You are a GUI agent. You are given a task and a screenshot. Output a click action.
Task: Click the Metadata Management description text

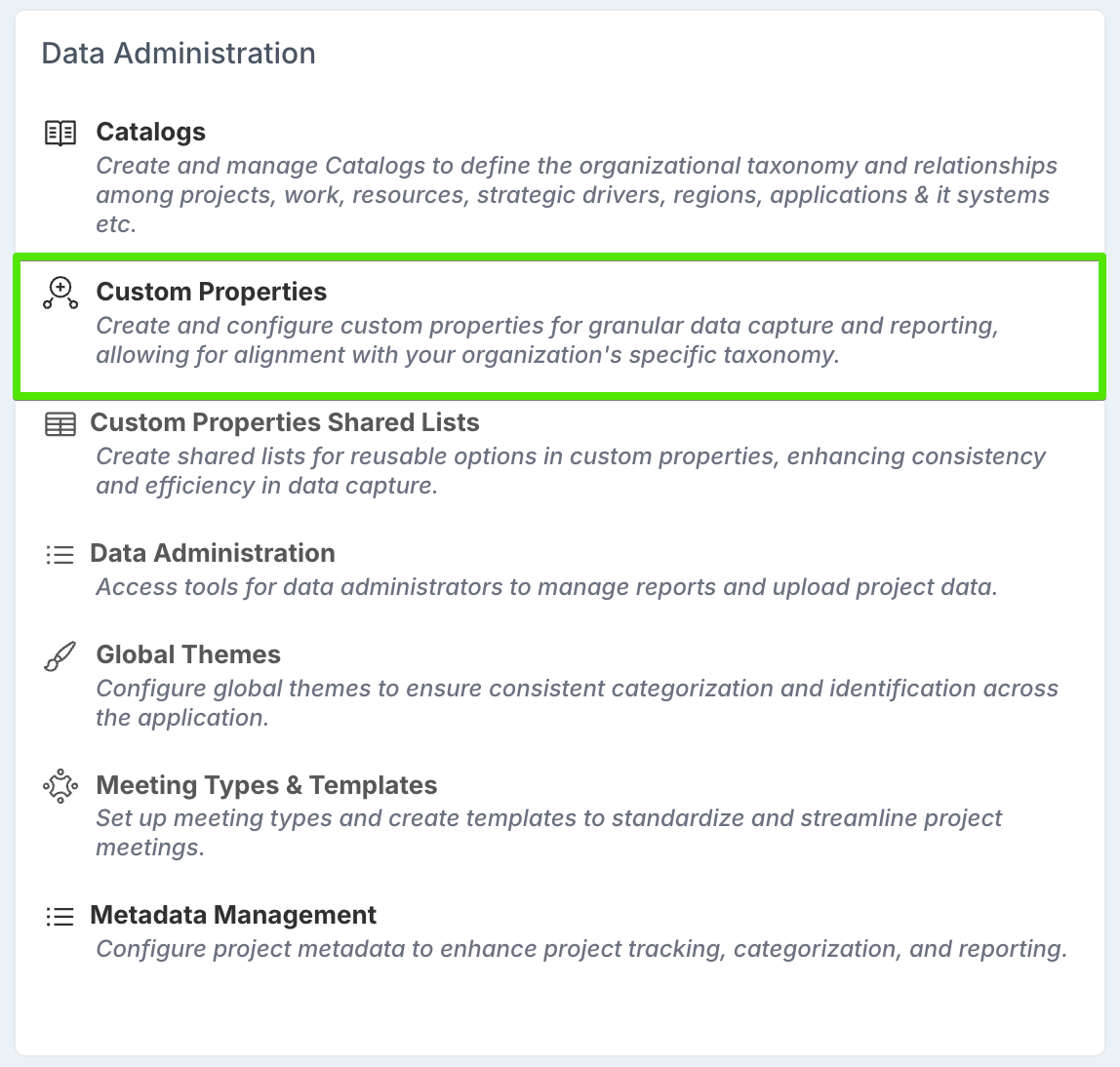point(581,949)
